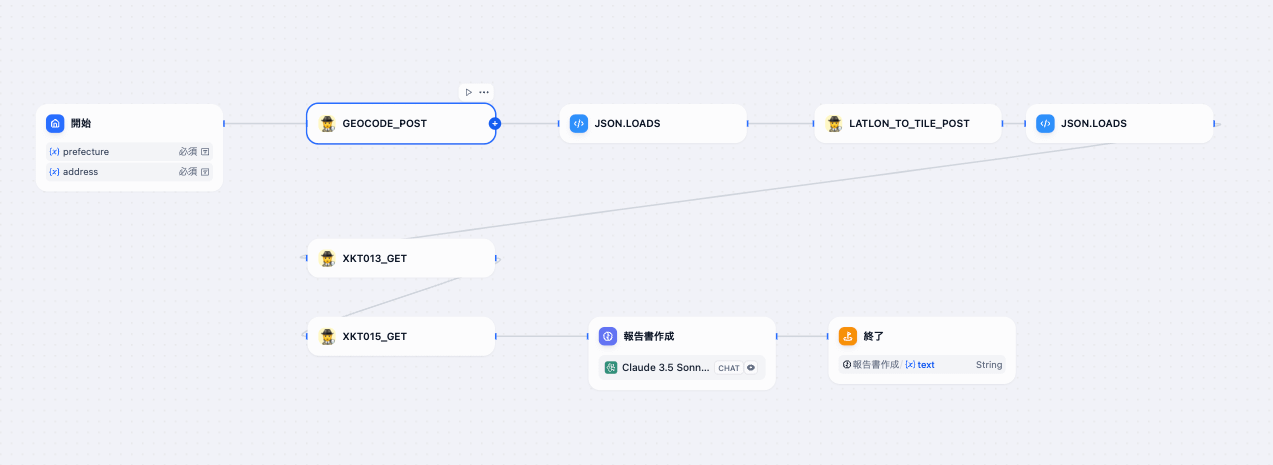The width and height of the screenshot is (1273, 465).
Task: Open the three-dots menu above GEOCODE_POST
Action: (x=484, y=92)
